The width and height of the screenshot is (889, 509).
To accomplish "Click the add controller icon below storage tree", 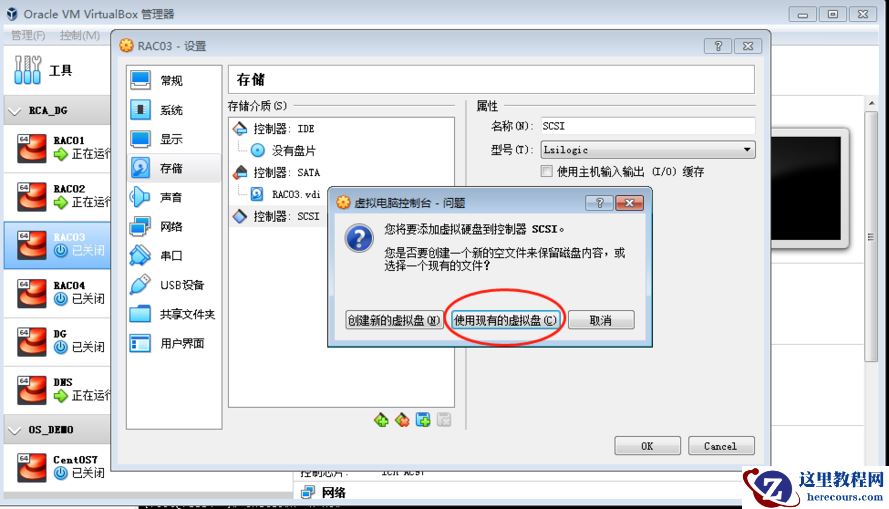I will 381,420.
